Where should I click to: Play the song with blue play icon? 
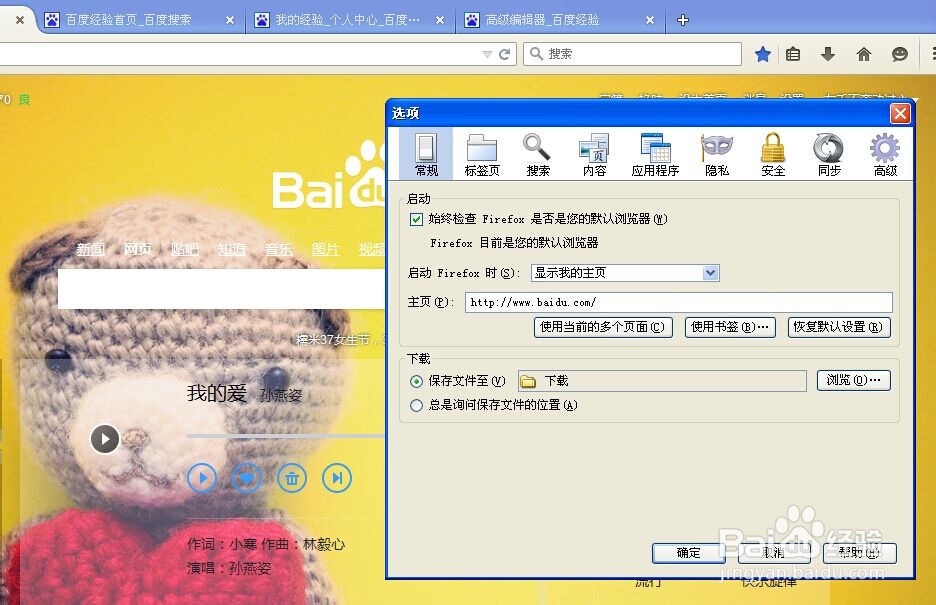pyautogui.click(x=202, y=478)
